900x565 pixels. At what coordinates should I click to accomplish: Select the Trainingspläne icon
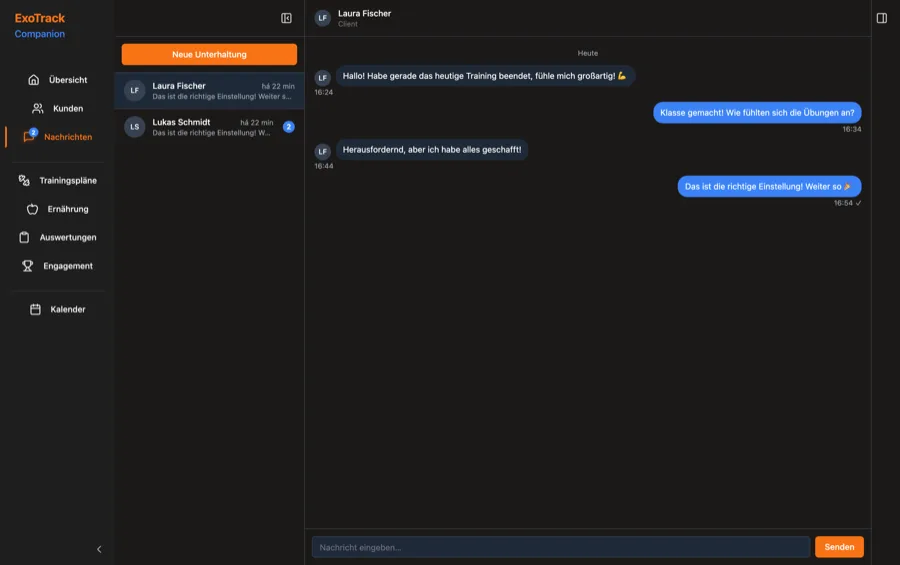coord(24,180)
